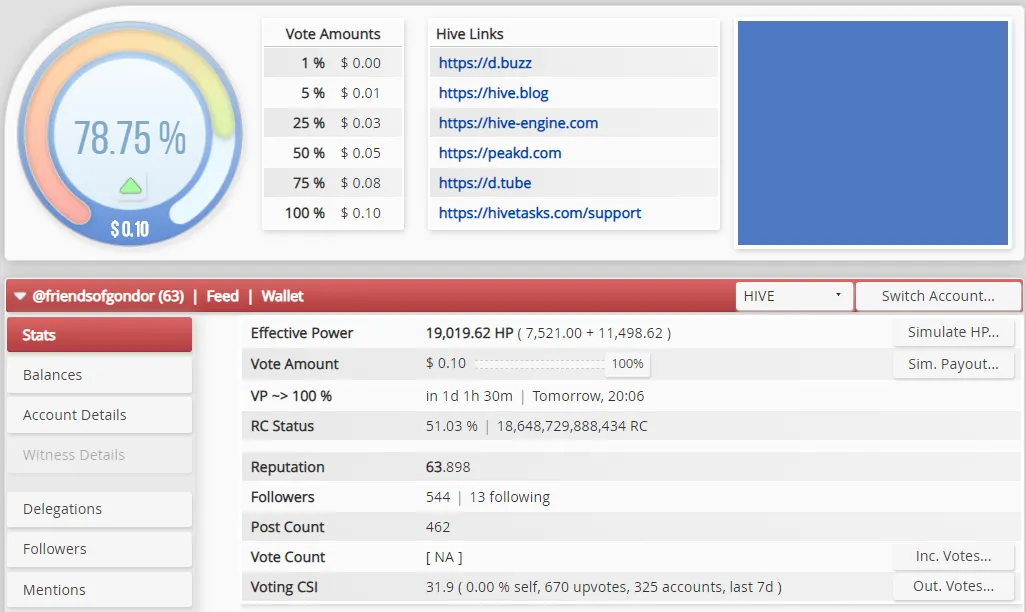Open the Inc. Votes button

click(x=953, y=556)
